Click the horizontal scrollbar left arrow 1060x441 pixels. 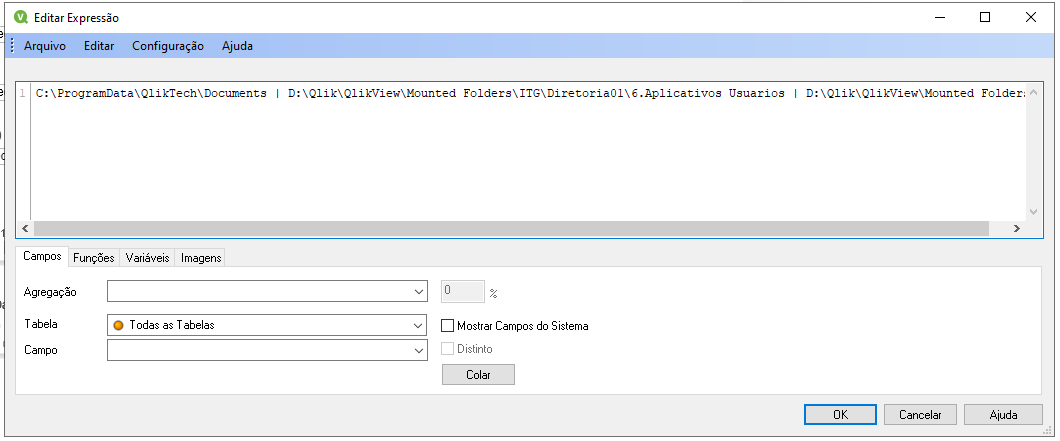point(25,229)
